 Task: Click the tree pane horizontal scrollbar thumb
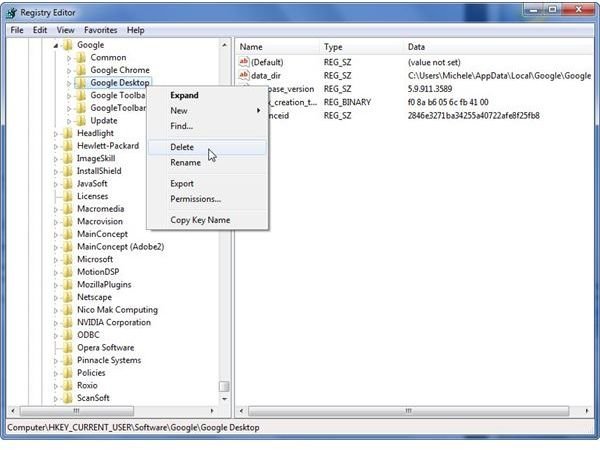tap(77, 411)
